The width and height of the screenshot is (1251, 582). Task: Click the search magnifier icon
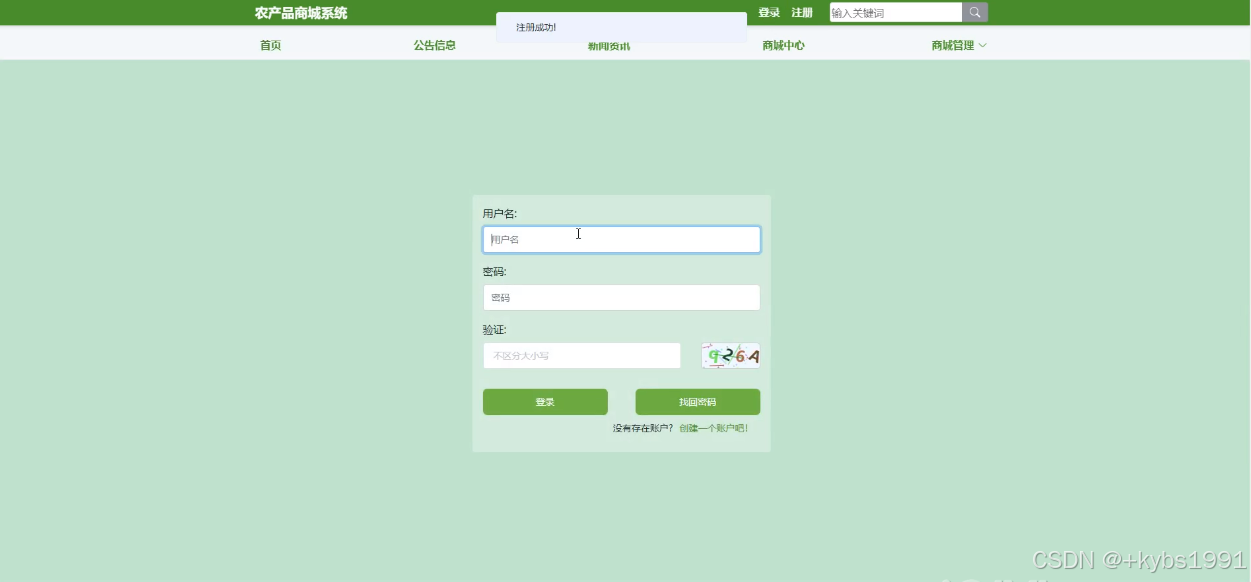[x=973, y=12]
